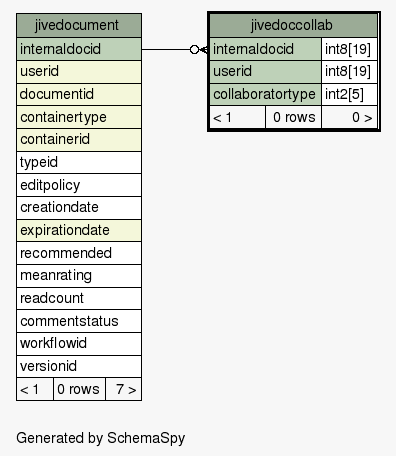Click the Generated by SchemaSpy text
396x456 pixels.
pyautogui.click(x=101, y=438)
